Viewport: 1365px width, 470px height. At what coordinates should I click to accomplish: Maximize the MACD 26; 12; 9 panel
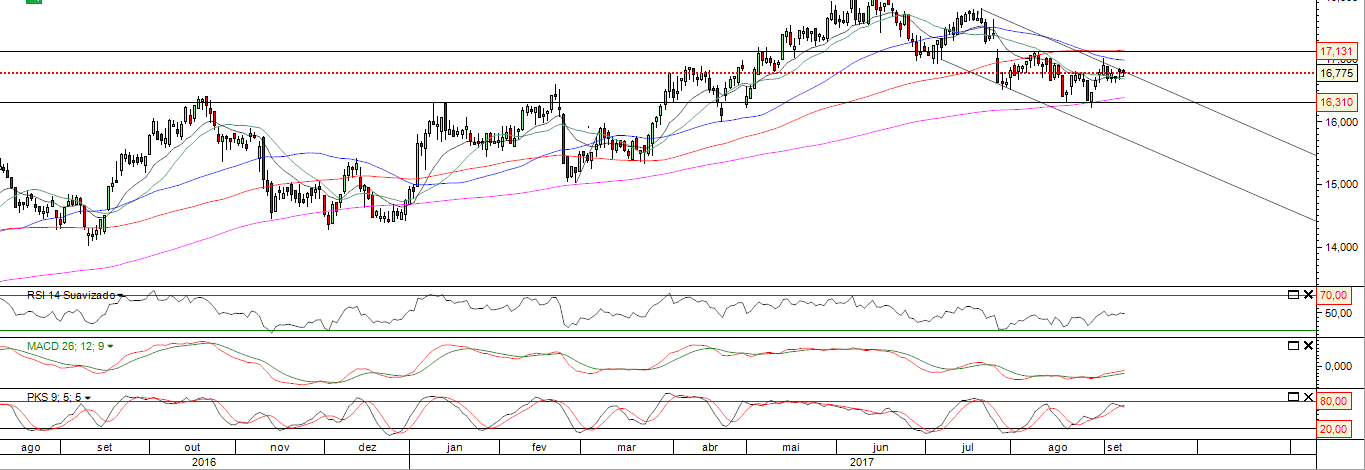[x=1292, y=345]
